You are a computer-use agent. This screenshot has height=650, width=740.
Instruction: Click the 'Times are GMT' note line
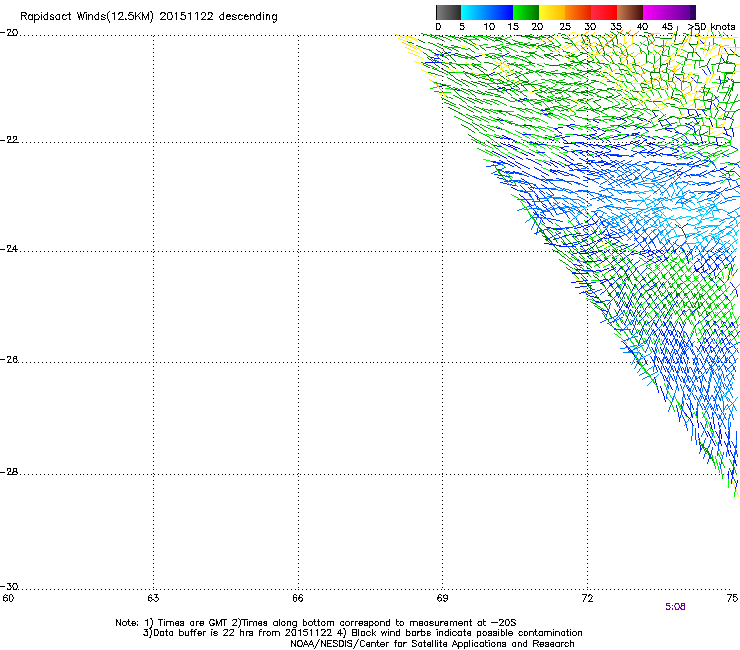(316, 623)
